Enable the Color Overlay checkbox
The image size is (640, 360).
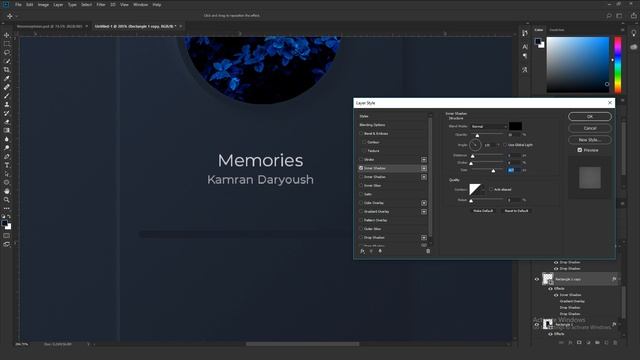(361, 203)
